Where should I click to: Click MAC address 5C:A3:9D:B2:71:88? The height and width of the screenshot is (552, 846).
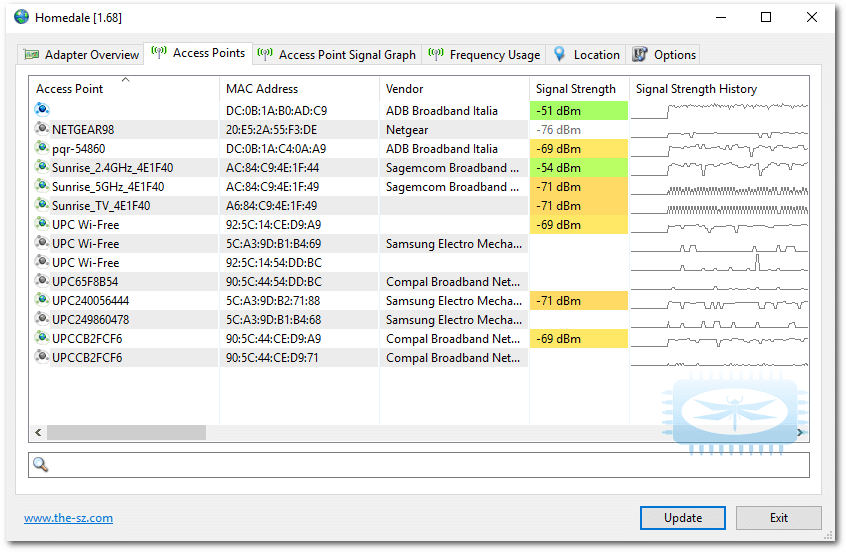[x=273, y=301]
